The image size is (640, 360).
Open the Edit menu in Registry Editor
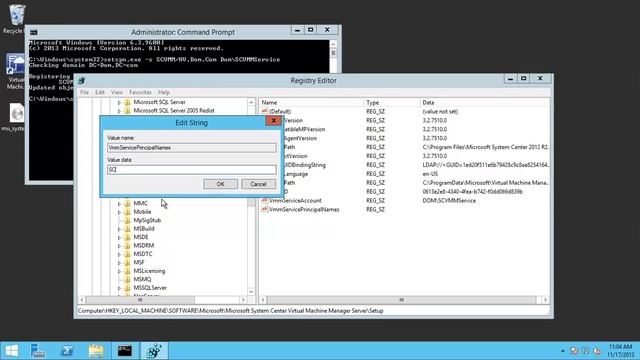coord(100,92)
